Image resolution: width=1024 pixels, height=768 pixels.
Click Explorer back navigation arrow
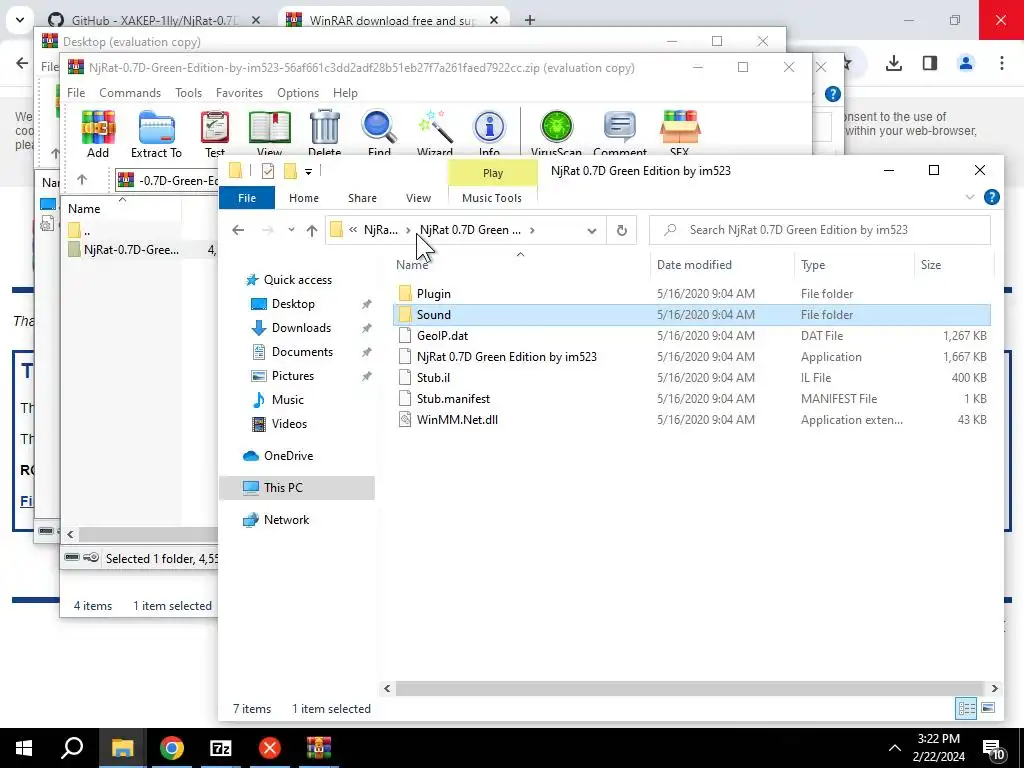(x=238, y=230)
